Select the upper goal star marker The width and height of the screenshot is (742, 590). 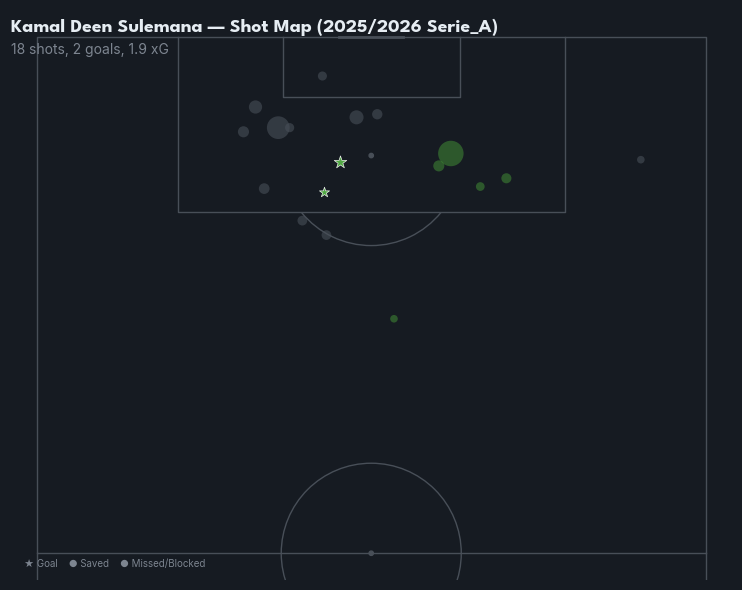click(340, 162)
